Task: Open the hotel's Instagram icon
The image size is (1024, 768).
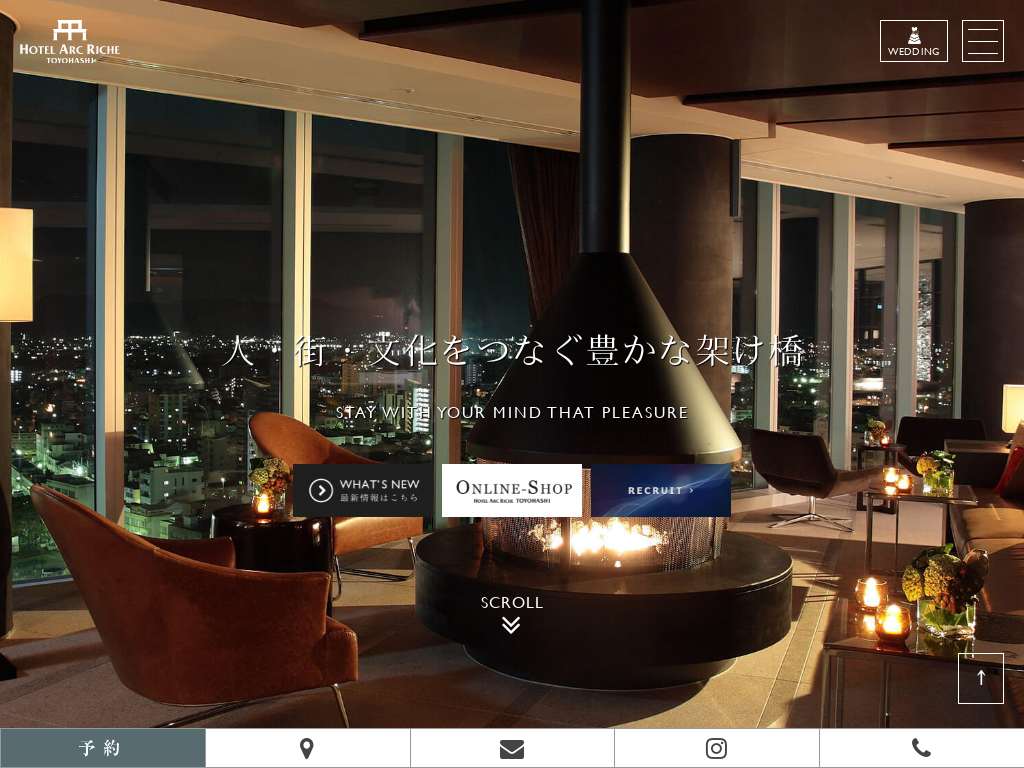Action: (716, 748)
